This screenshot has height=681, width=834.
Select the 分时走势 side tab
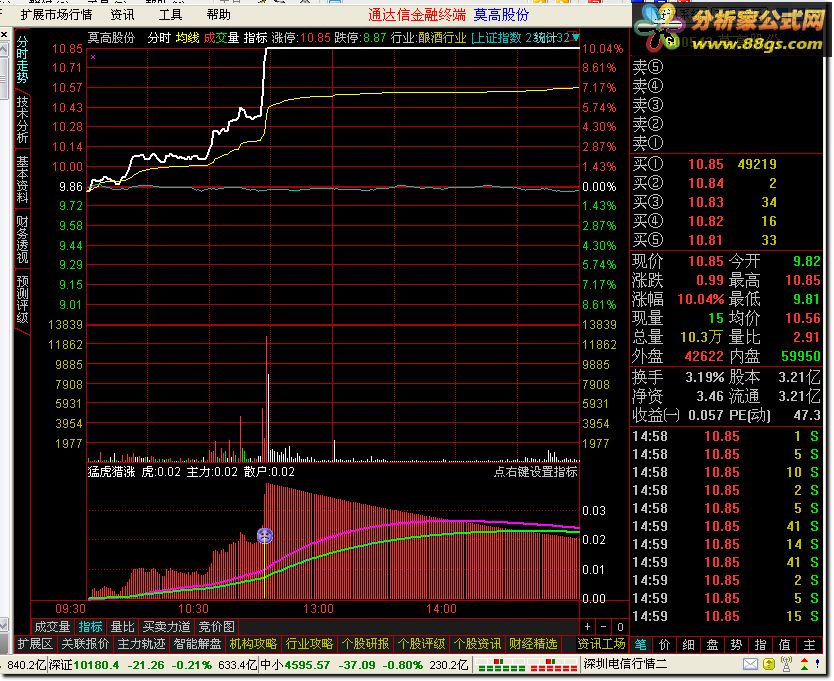pyautogui.click(x=22, y=60)
